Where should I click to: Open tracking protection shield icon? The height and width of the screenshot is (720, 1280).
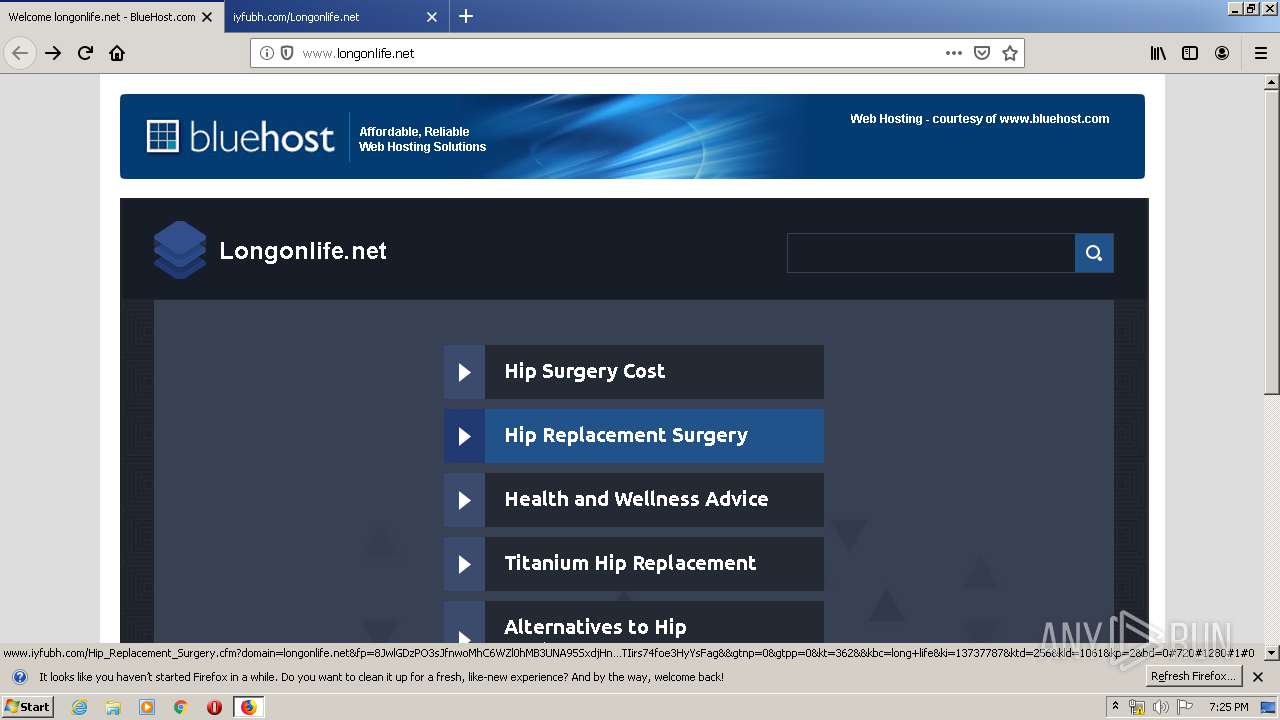pyautogui.click(x=287, y=53)
